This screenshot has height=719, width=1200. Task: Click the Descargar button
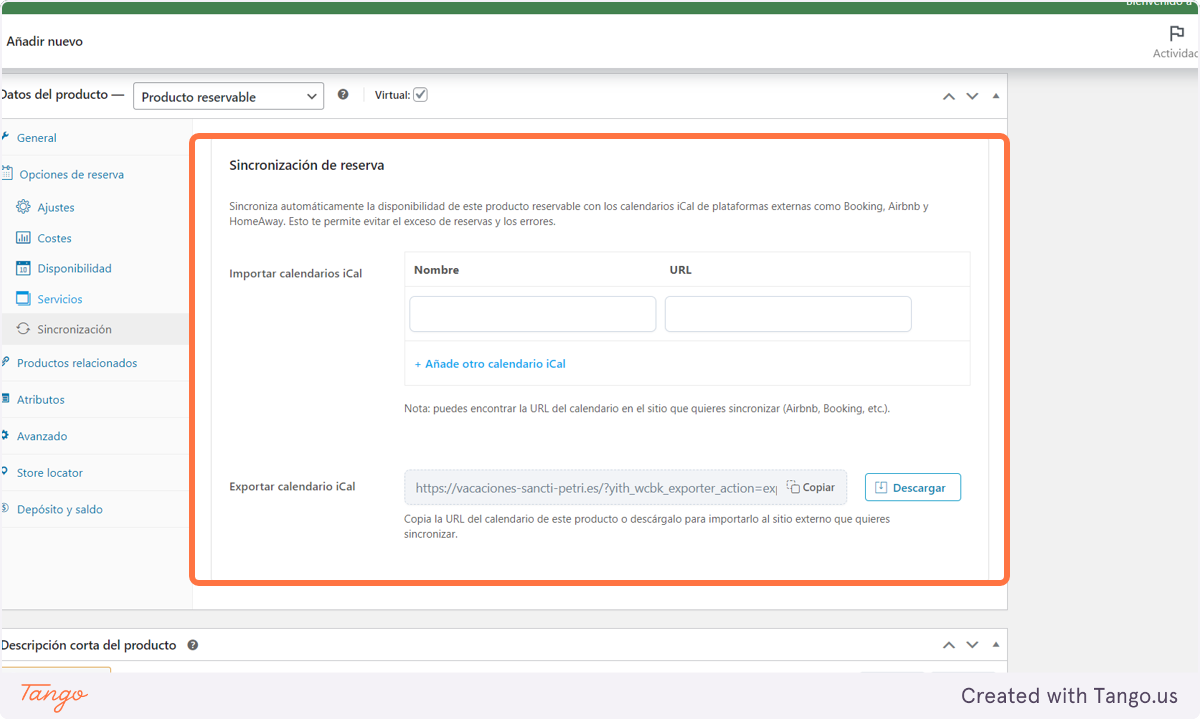pos(912,487)
